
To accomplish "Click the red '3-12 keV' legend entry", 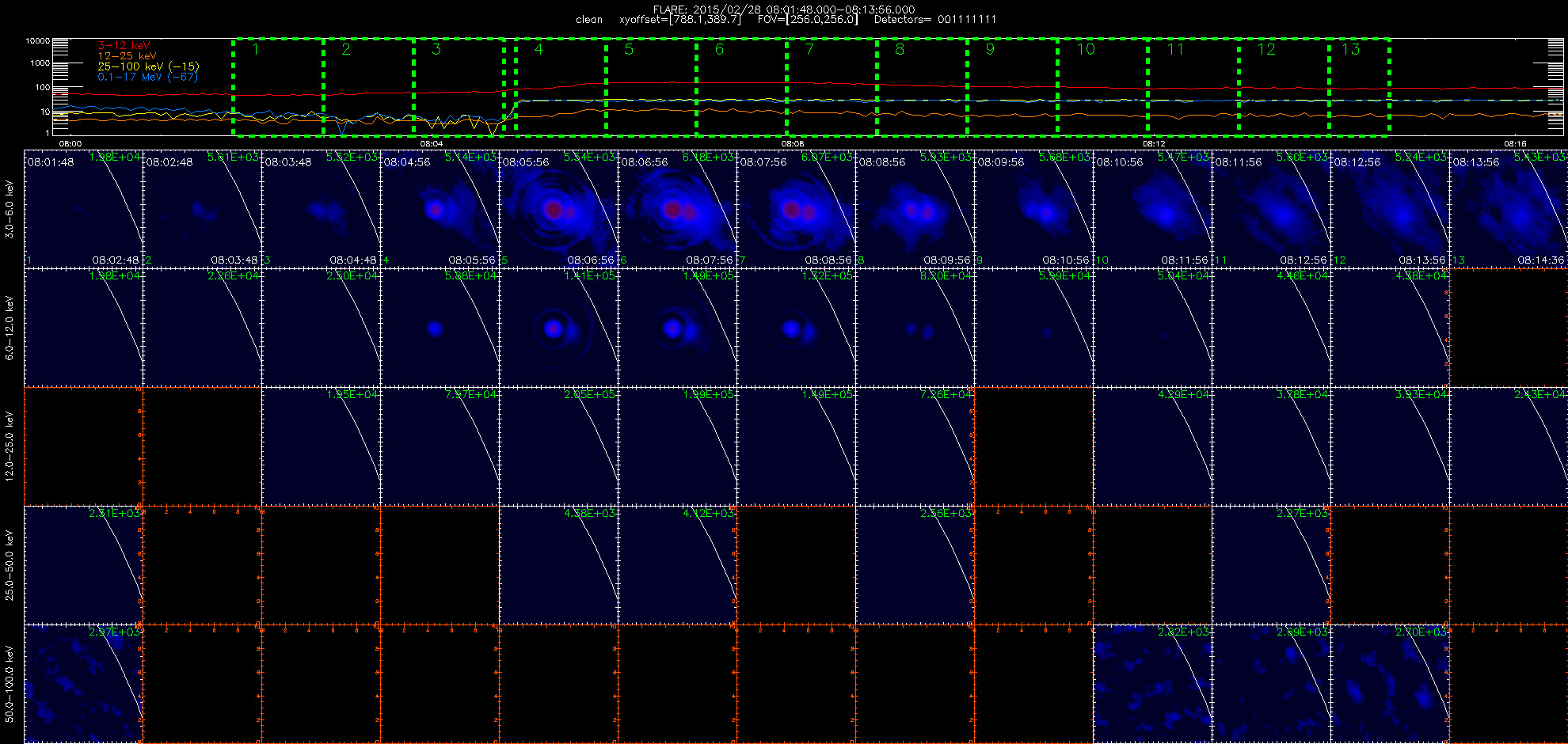I will pyautogui.click(x=124, y=46).
